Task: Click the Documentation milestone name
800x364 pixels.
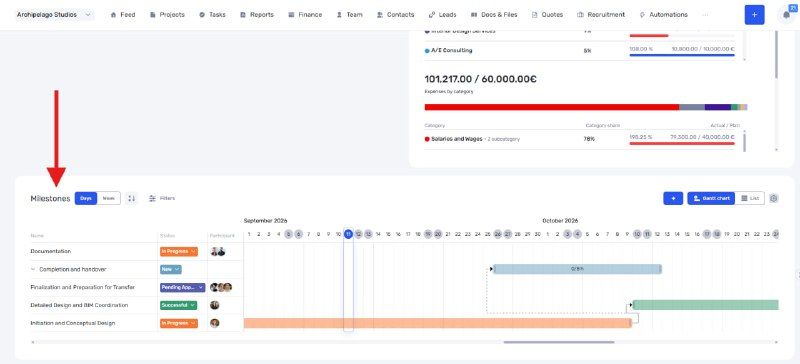Action: coord(51,252)
